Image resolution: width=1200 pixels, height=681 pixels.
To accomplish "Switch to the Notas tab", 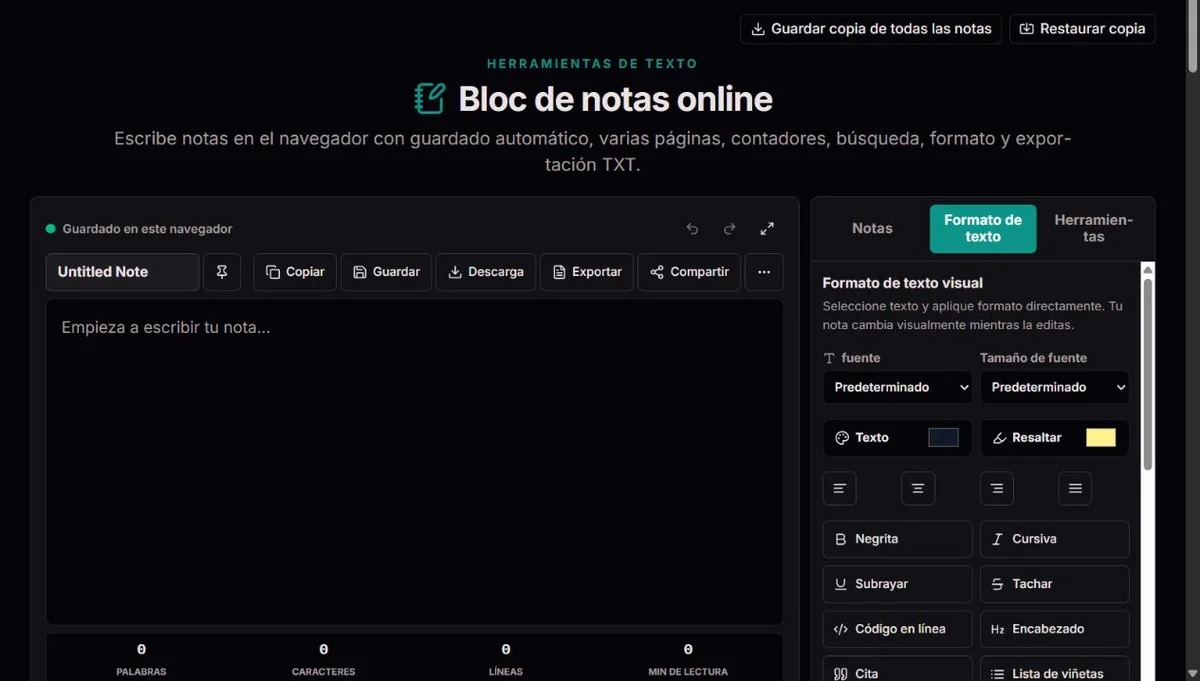I will (872, 229).
